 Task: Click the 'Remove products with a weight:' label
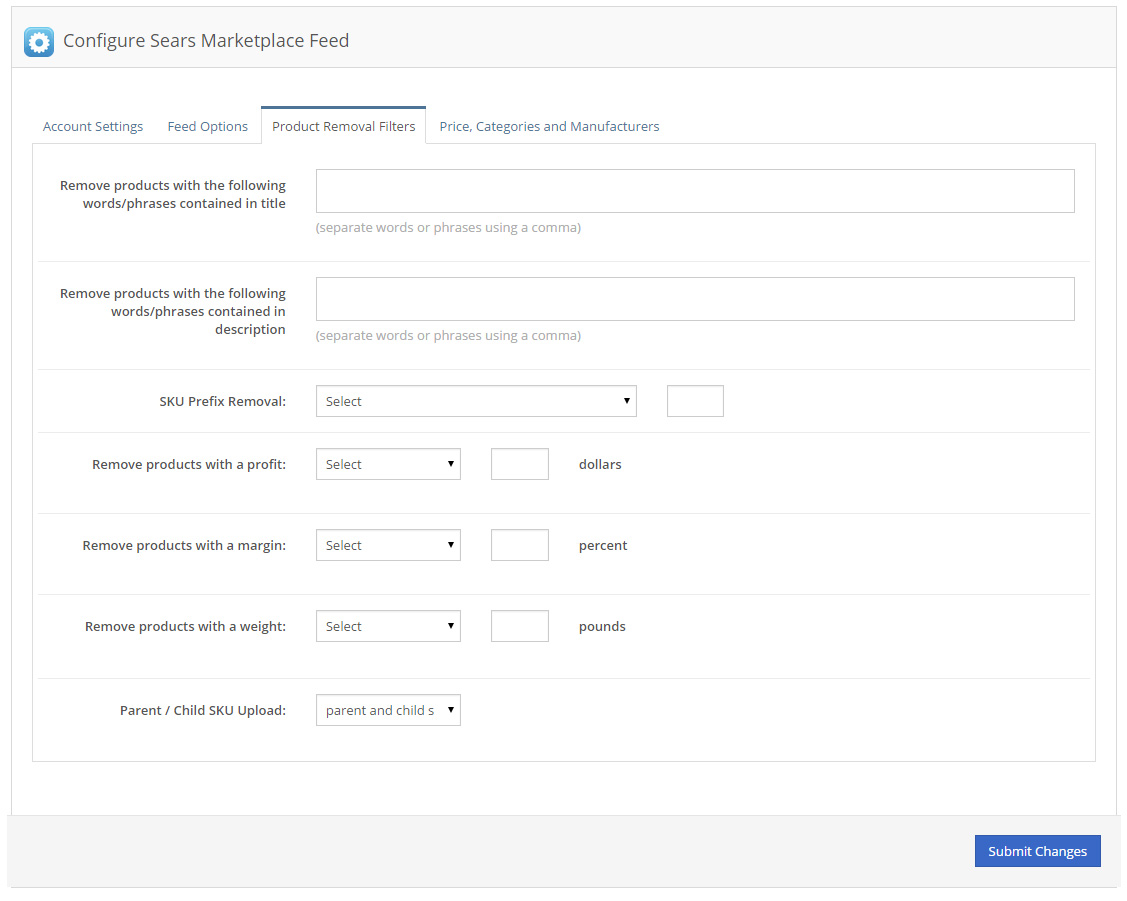pyautogui.click(x=185, y=627)
